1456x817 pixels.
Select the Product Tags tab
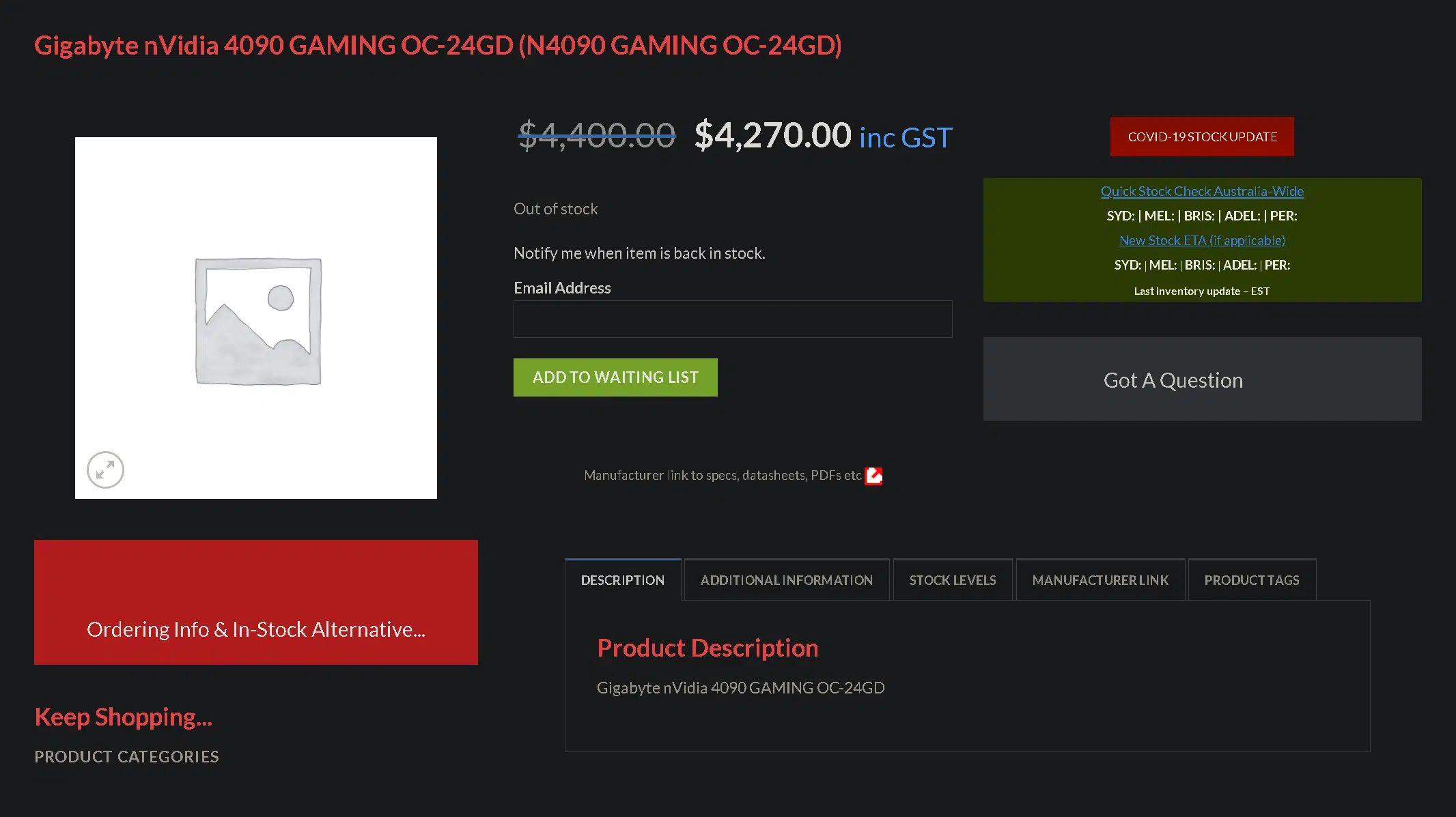pos(1252,580)
